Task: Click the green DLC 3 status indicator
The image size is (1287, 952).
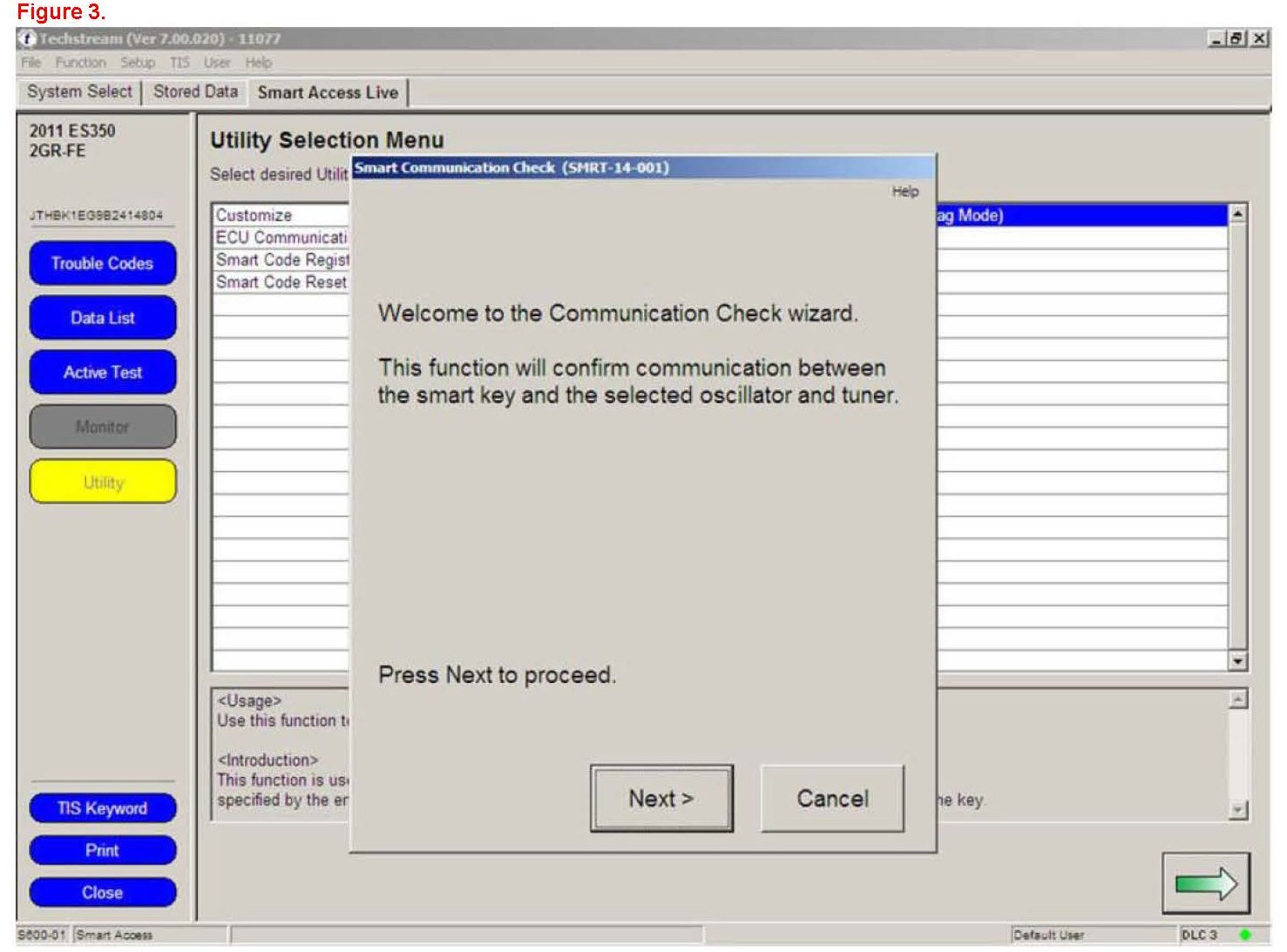Action: pos(1244,935)
